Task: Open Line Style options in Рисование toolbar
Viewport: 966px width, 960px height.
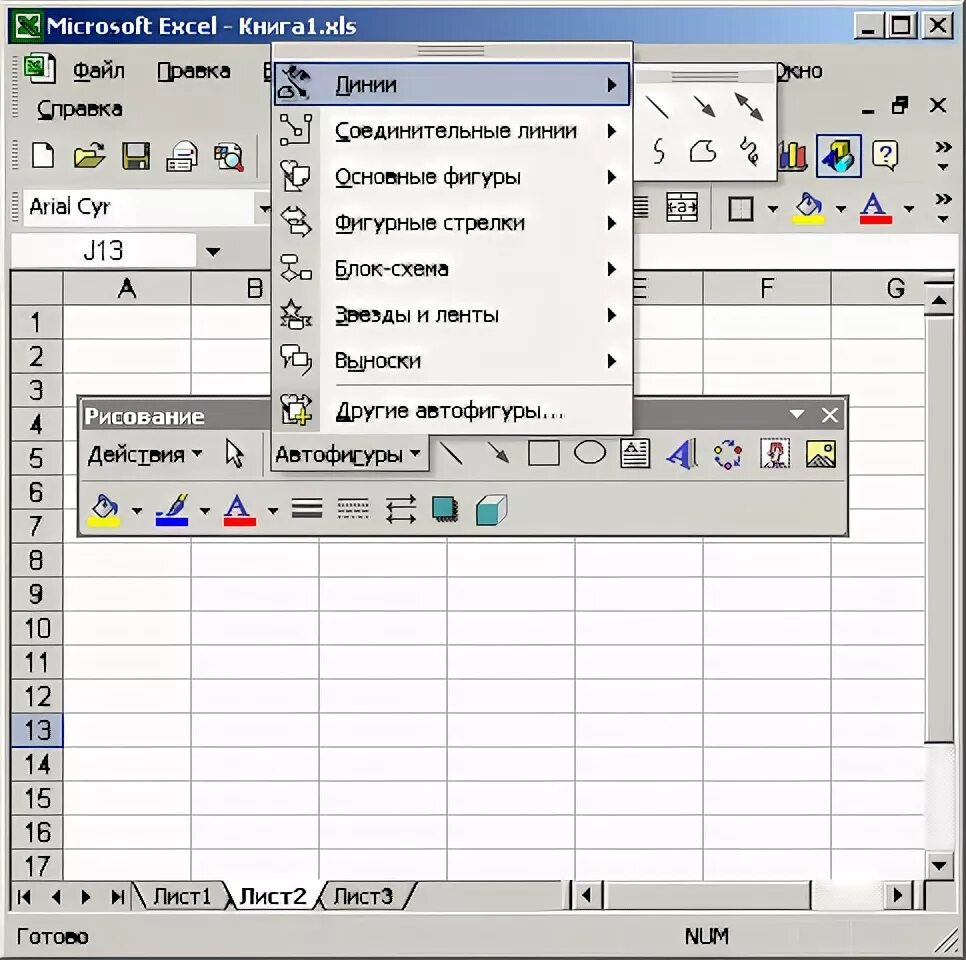Action: coord(307,509)
